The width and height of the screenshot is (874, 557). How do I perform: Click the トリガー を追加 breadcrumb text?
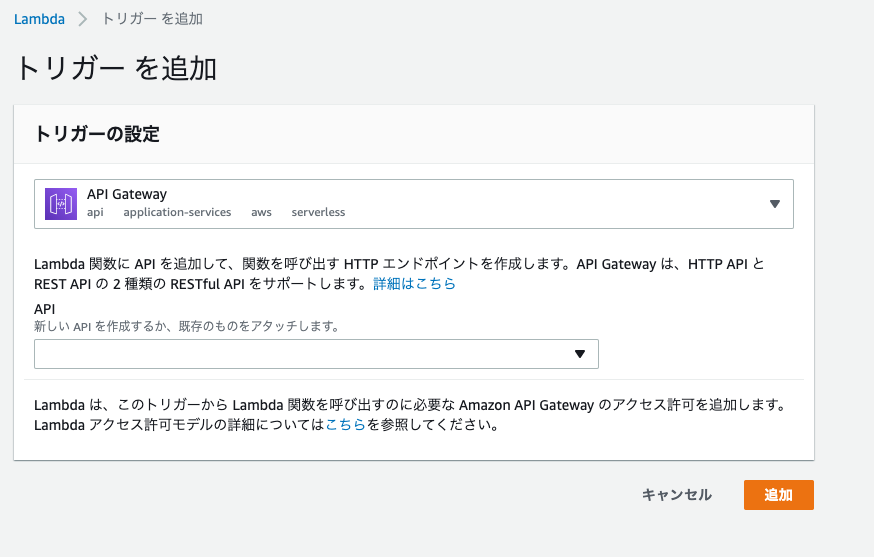click(x=152, y=19)
